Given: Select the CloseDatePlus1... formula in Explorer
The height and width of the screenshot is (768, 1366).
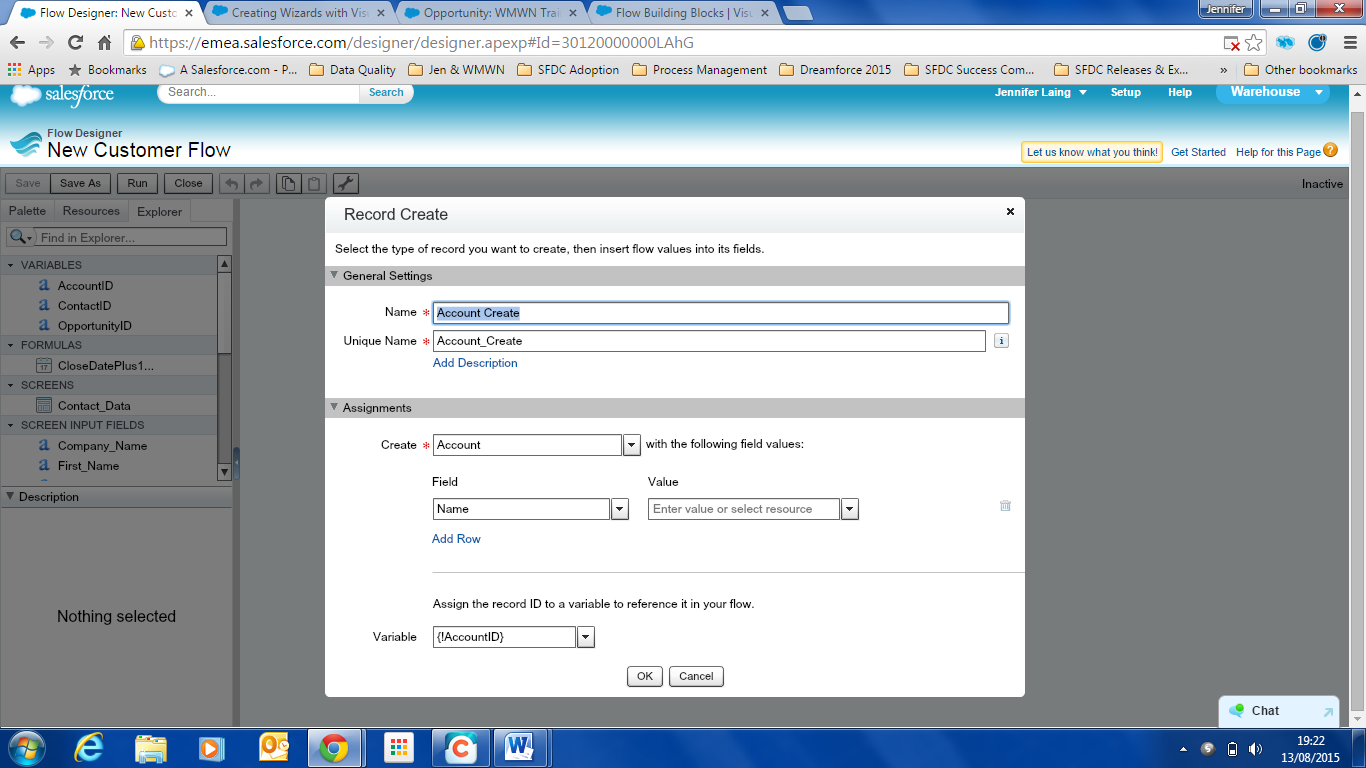Looking at the screenshot, I should pyautogui.click(x=105, y=365).
